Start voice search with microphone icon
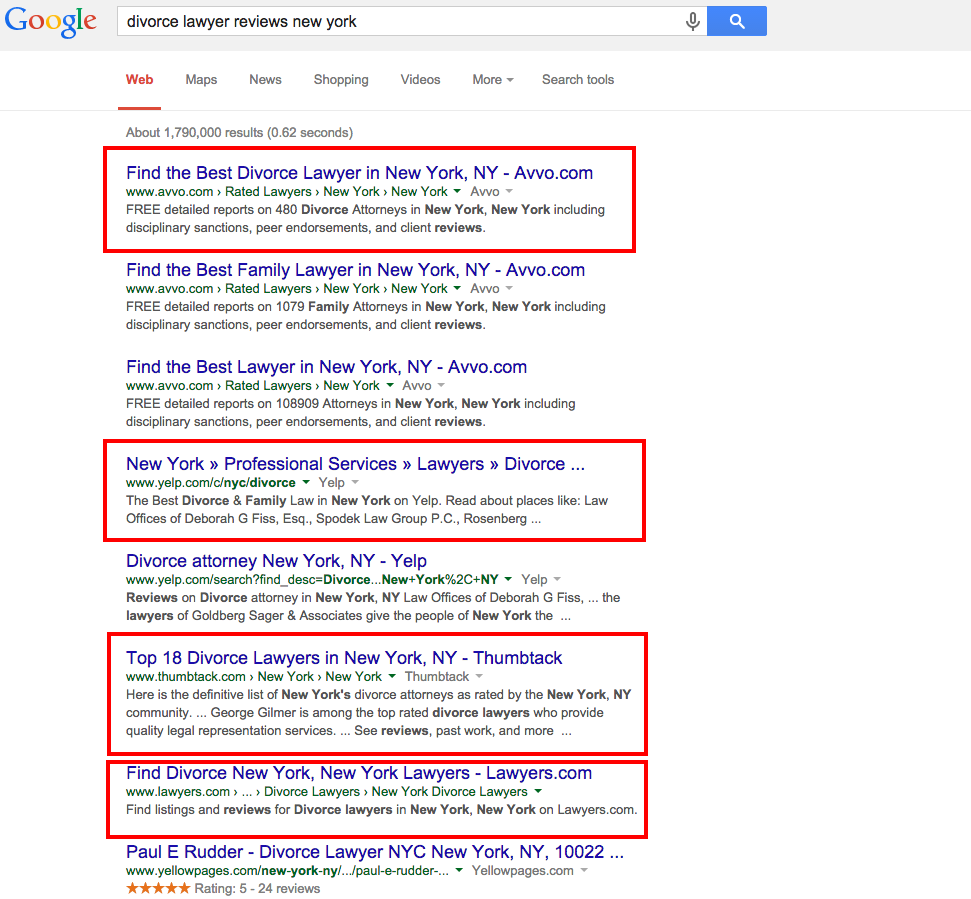 (692, 22)
